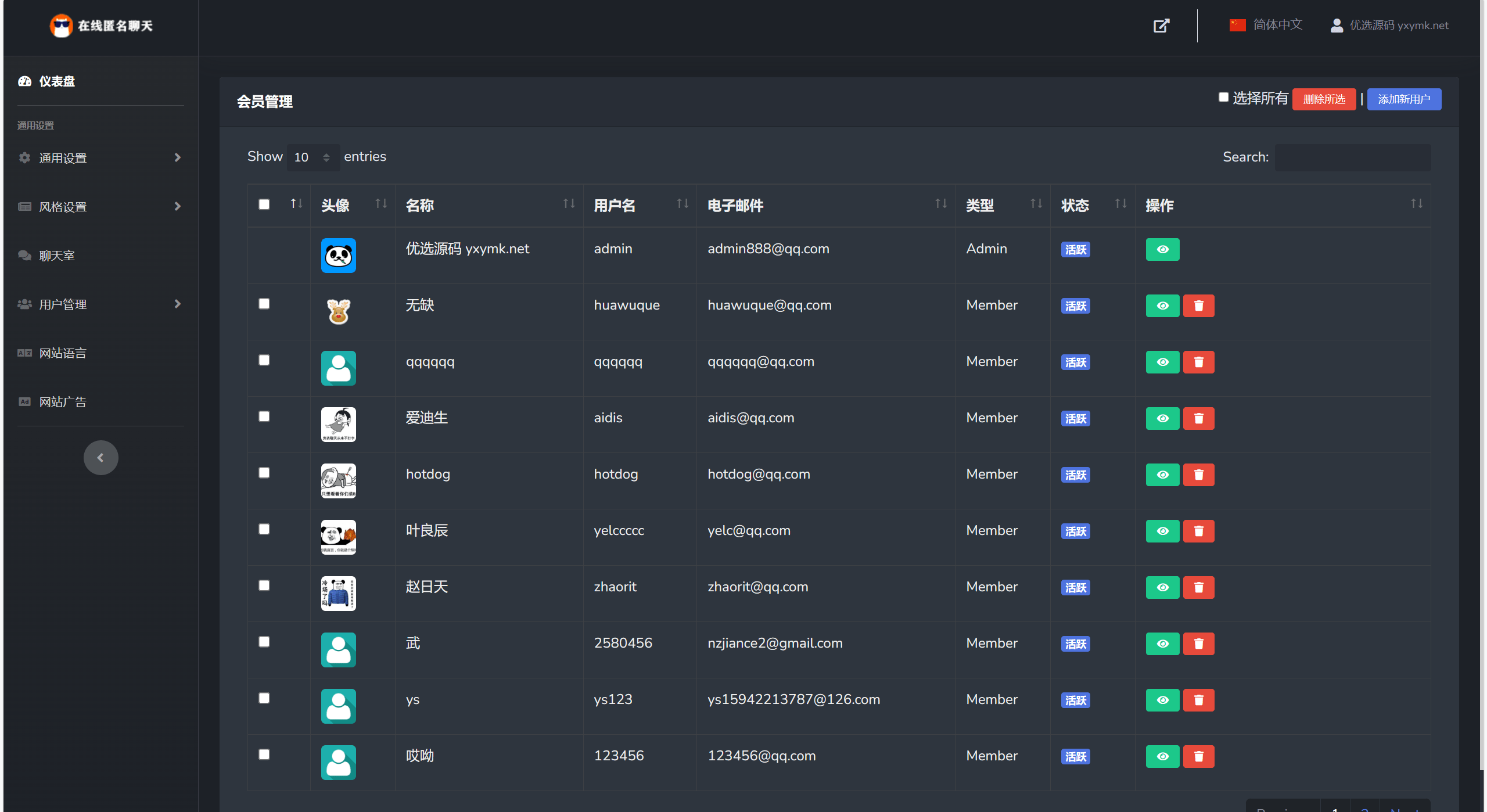Click the panda avatar of admin
Screen dimensions: 1487x812
pos(338,256)
